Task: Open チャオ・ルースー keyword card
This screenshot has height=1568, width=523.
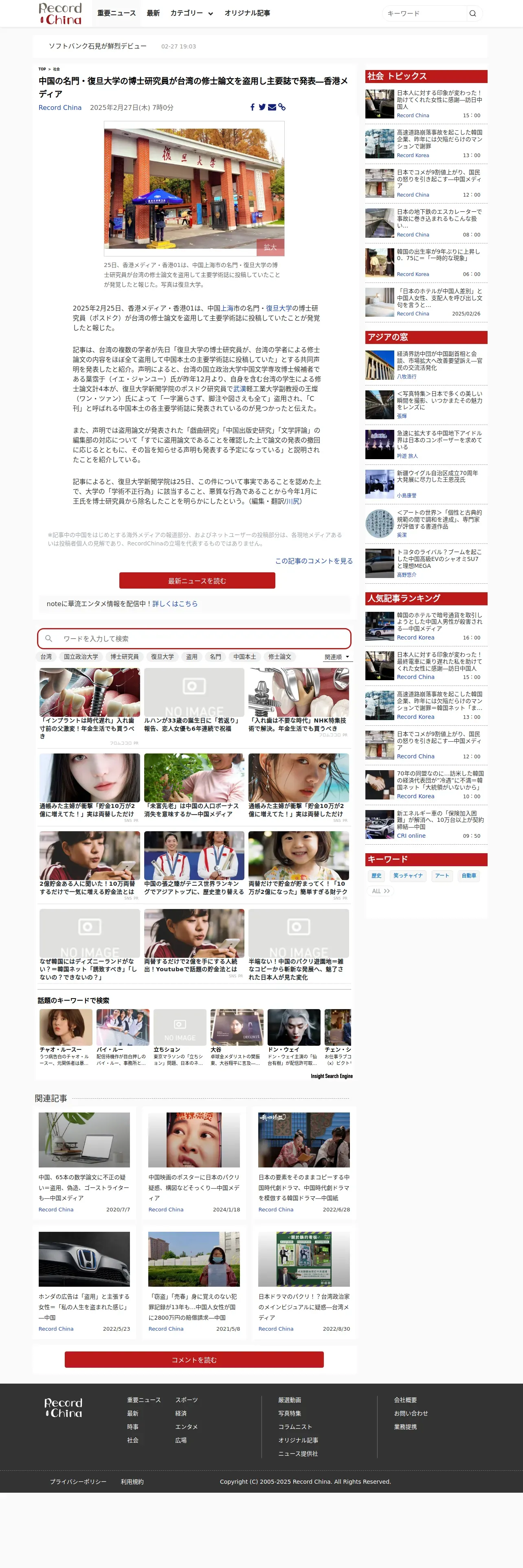Action: coord(66,1037)
